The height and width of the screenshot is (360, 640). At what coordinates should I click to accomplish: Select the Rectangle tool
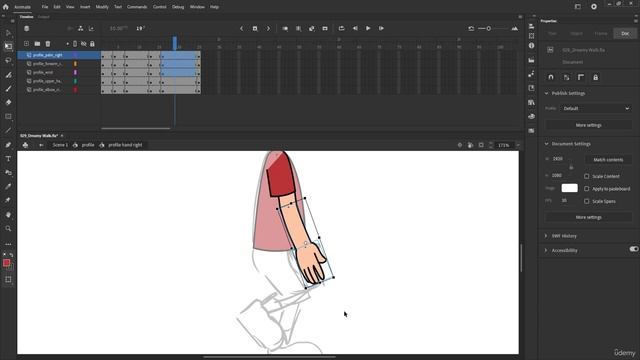[x=8, y=117]
